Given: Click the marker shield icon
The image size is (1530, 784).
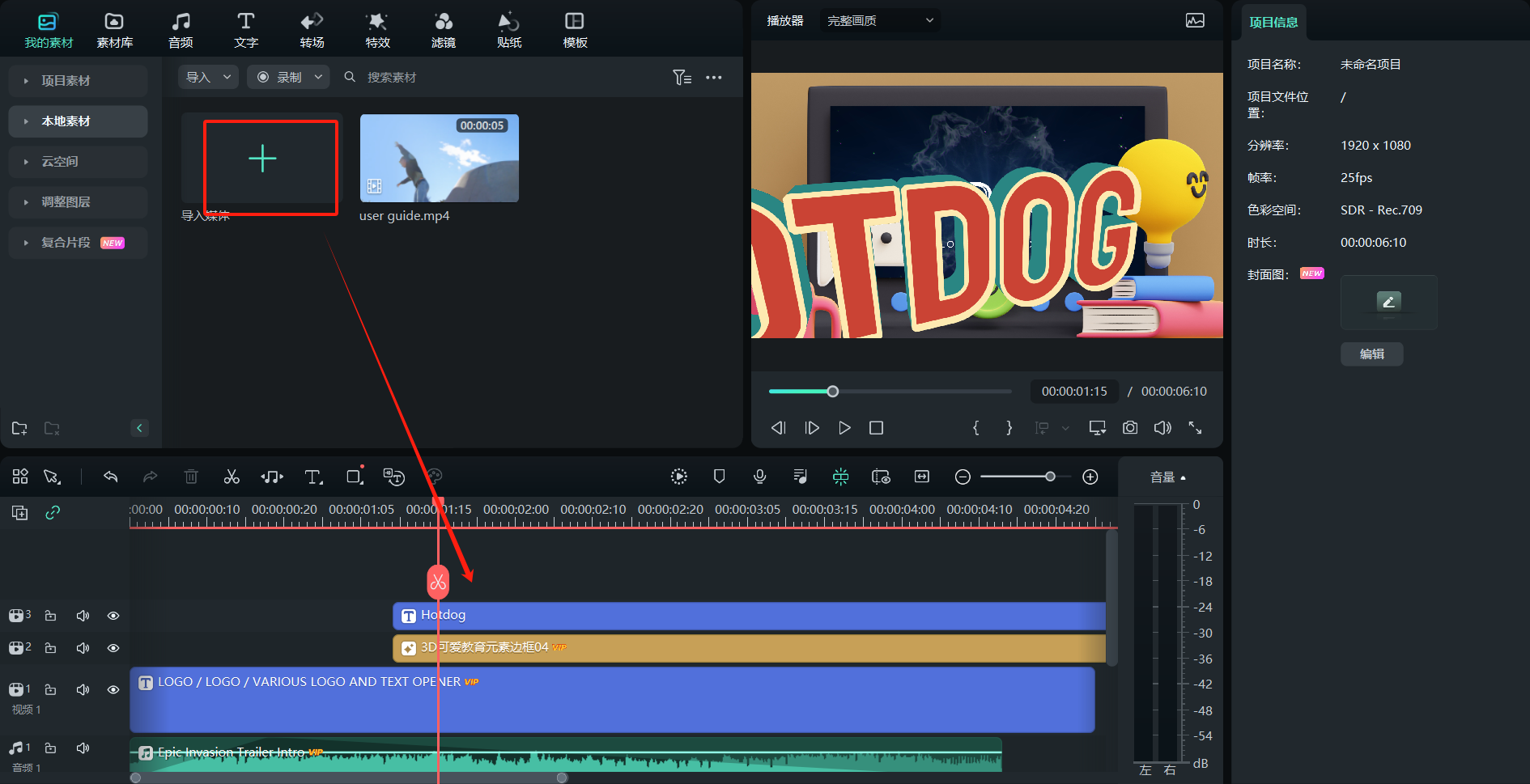Looking at the screenshot, I should click(719, 477).
